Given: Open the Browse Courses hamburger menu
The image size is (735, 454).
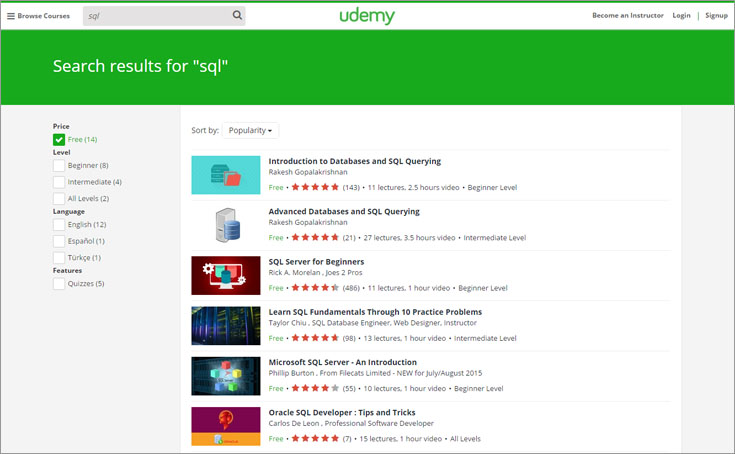Looking at the screenshot, I should click(38, 16).
